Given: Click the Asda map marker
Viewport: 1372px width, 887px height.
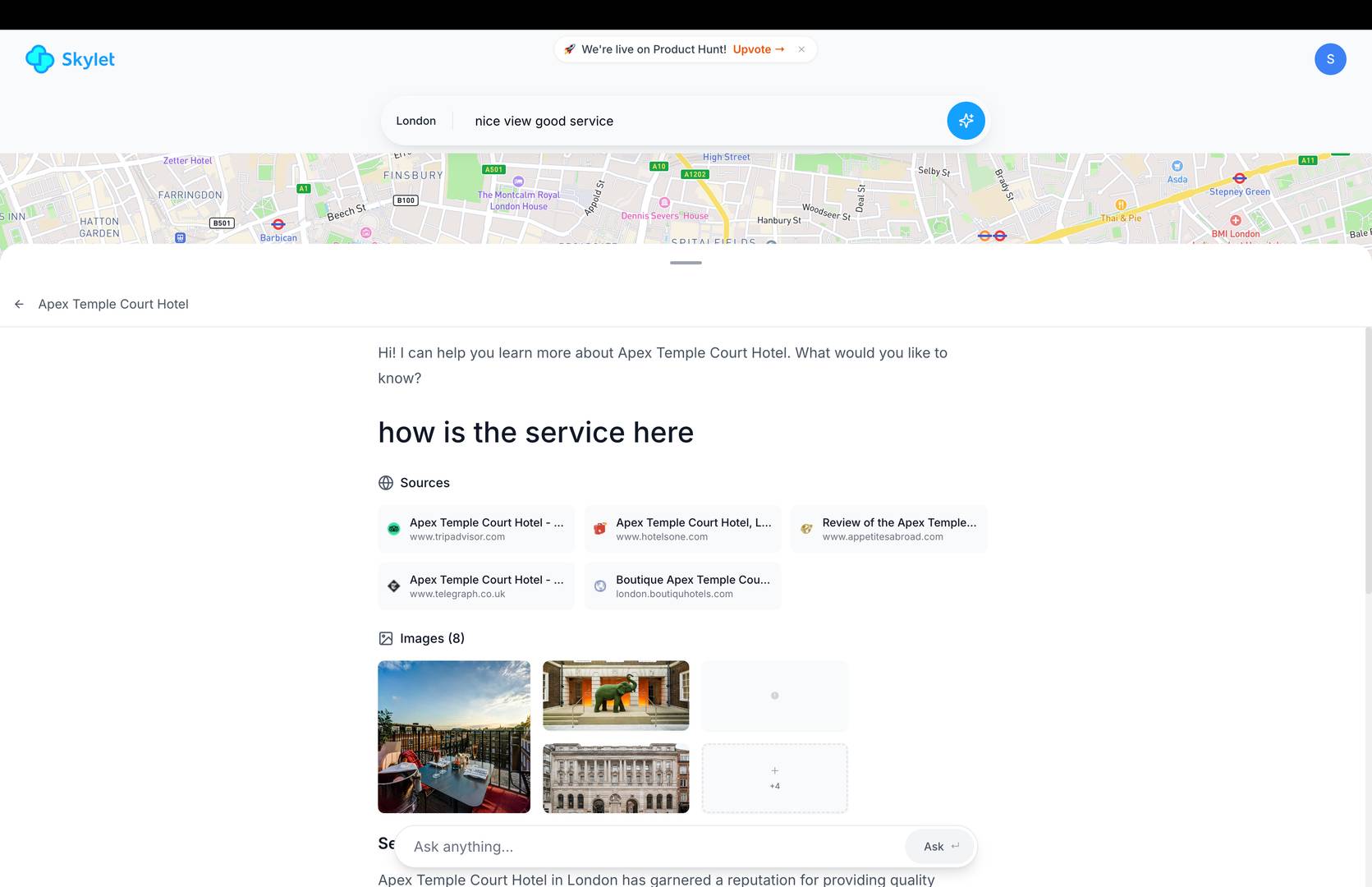Looking at the screenshot, I should [1177, 166].
